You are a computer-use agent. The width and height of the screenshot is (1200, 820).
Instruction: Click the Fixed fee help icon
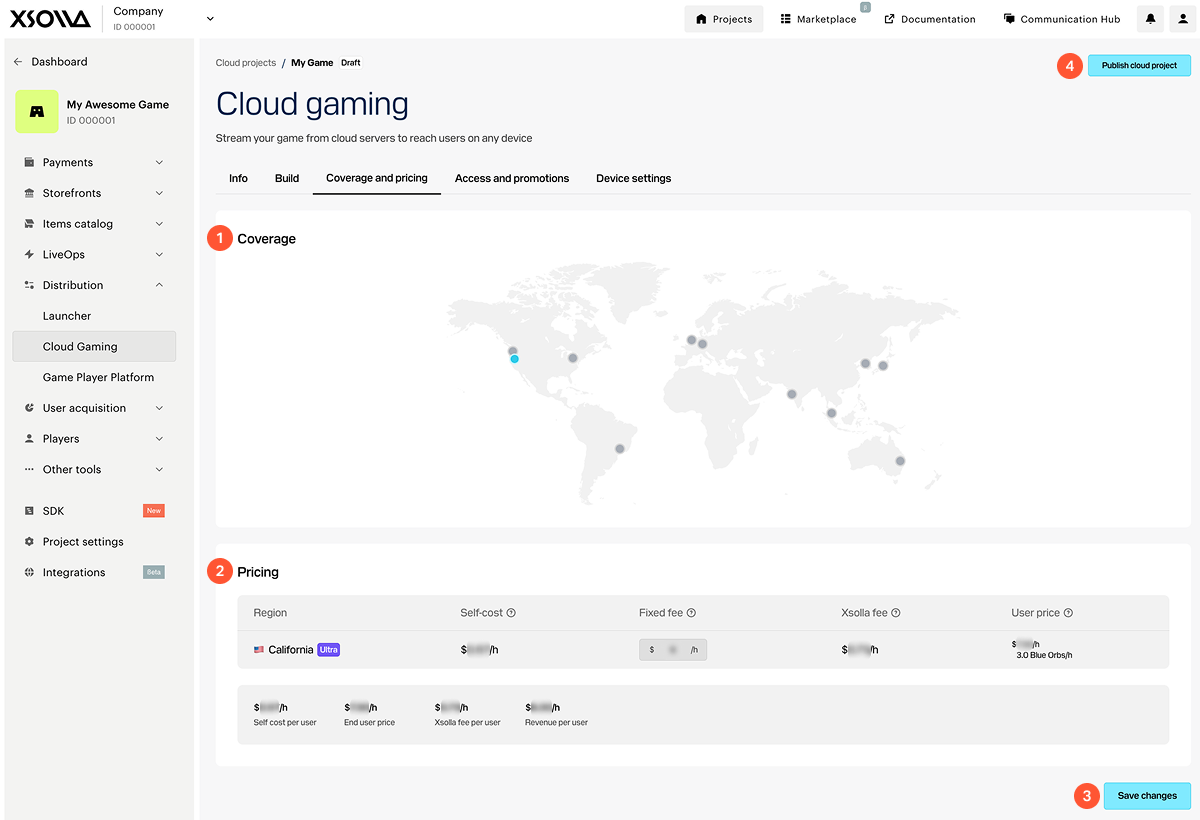(691, 613)
